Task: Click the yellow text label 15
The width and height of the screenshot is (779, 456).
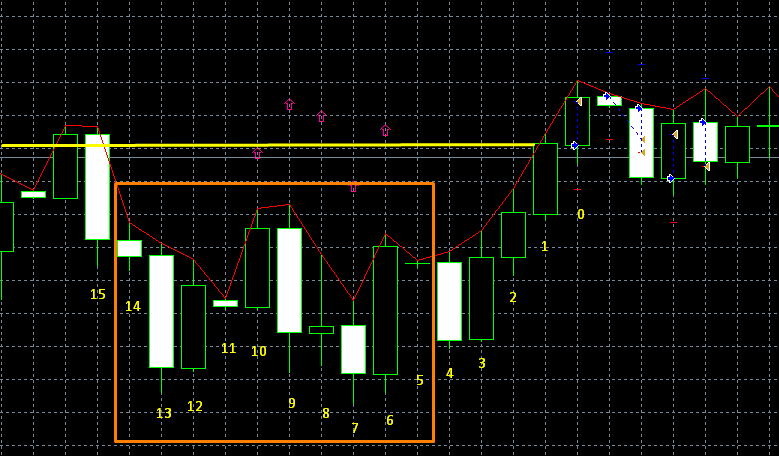Action: click(x=98, y=295)
